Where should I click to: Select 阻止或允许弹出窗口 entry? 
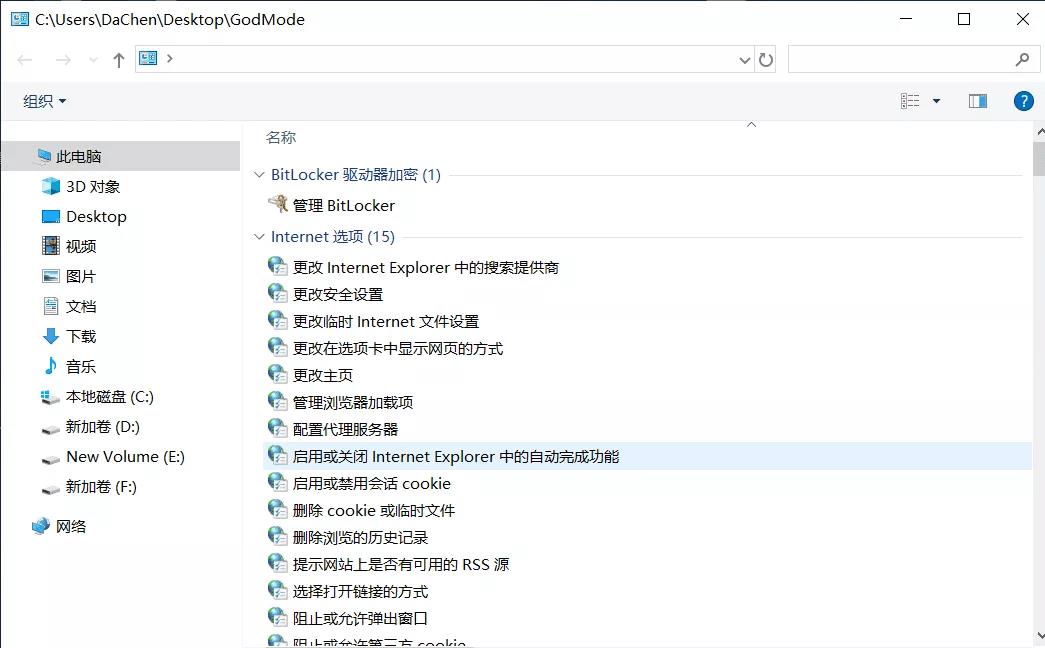click(360, 619)
